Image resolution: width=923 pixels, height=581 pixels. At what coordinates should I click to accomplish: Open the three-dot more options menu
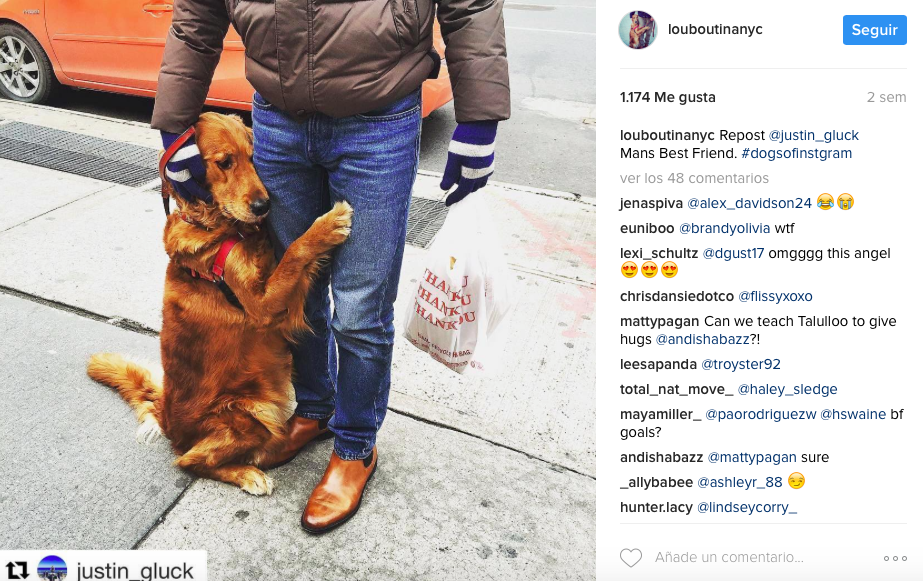point(895,558)
